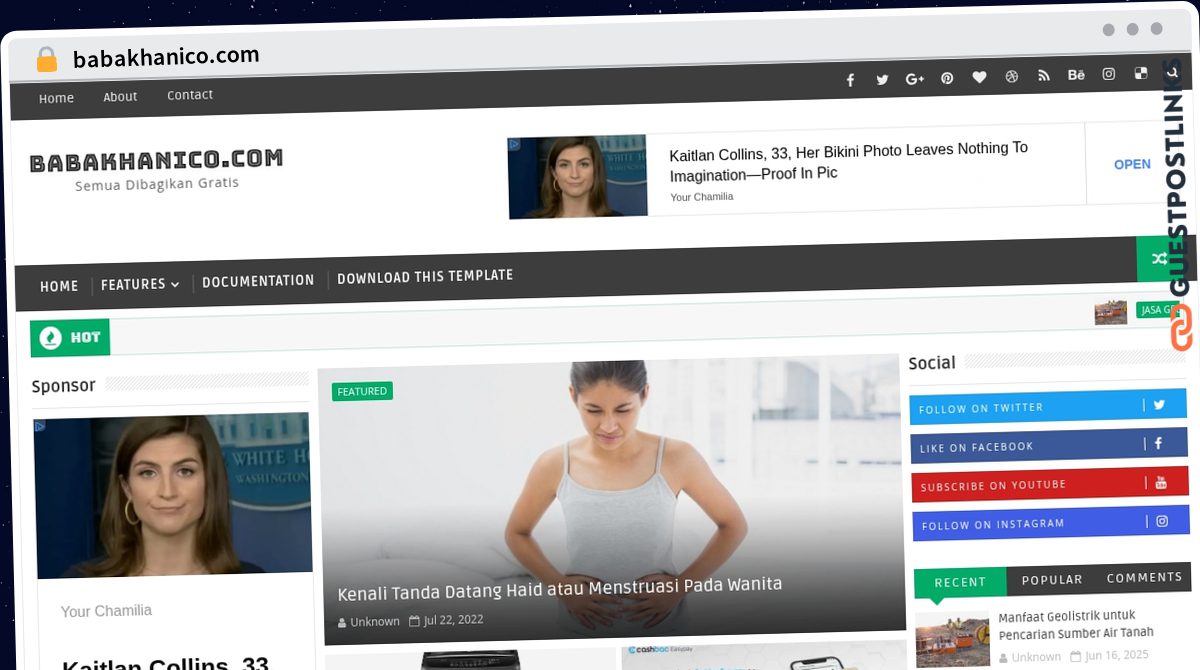Expand the Features dropdown menu
Viewport: 1200px width, 670px height.
pos(140,285)
